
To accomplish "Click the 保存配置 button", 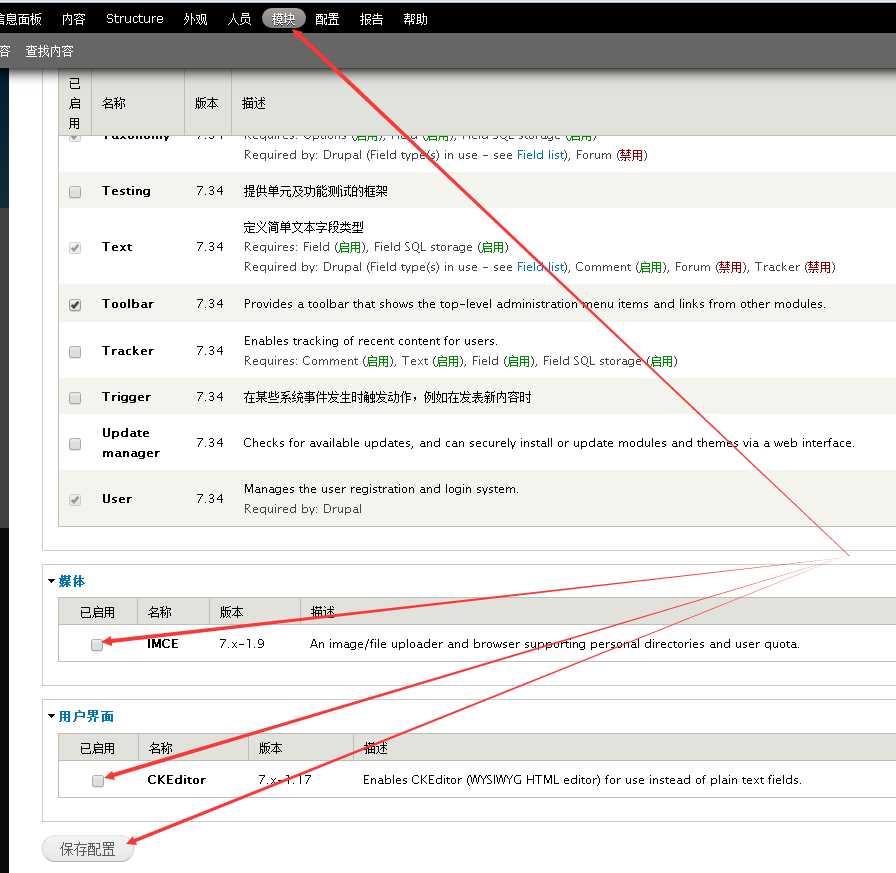I will pos(88,849).
